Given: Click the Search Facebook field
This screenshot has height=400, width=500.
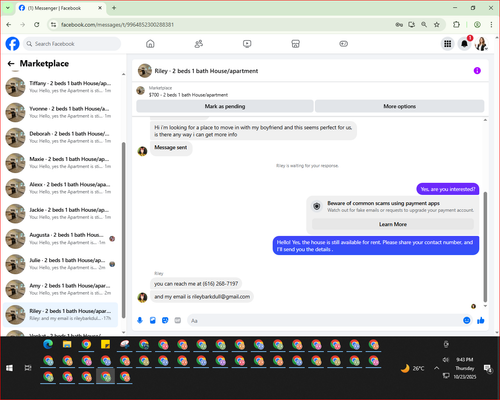Looking at the screenshot, I should click(x=72, y=44).
